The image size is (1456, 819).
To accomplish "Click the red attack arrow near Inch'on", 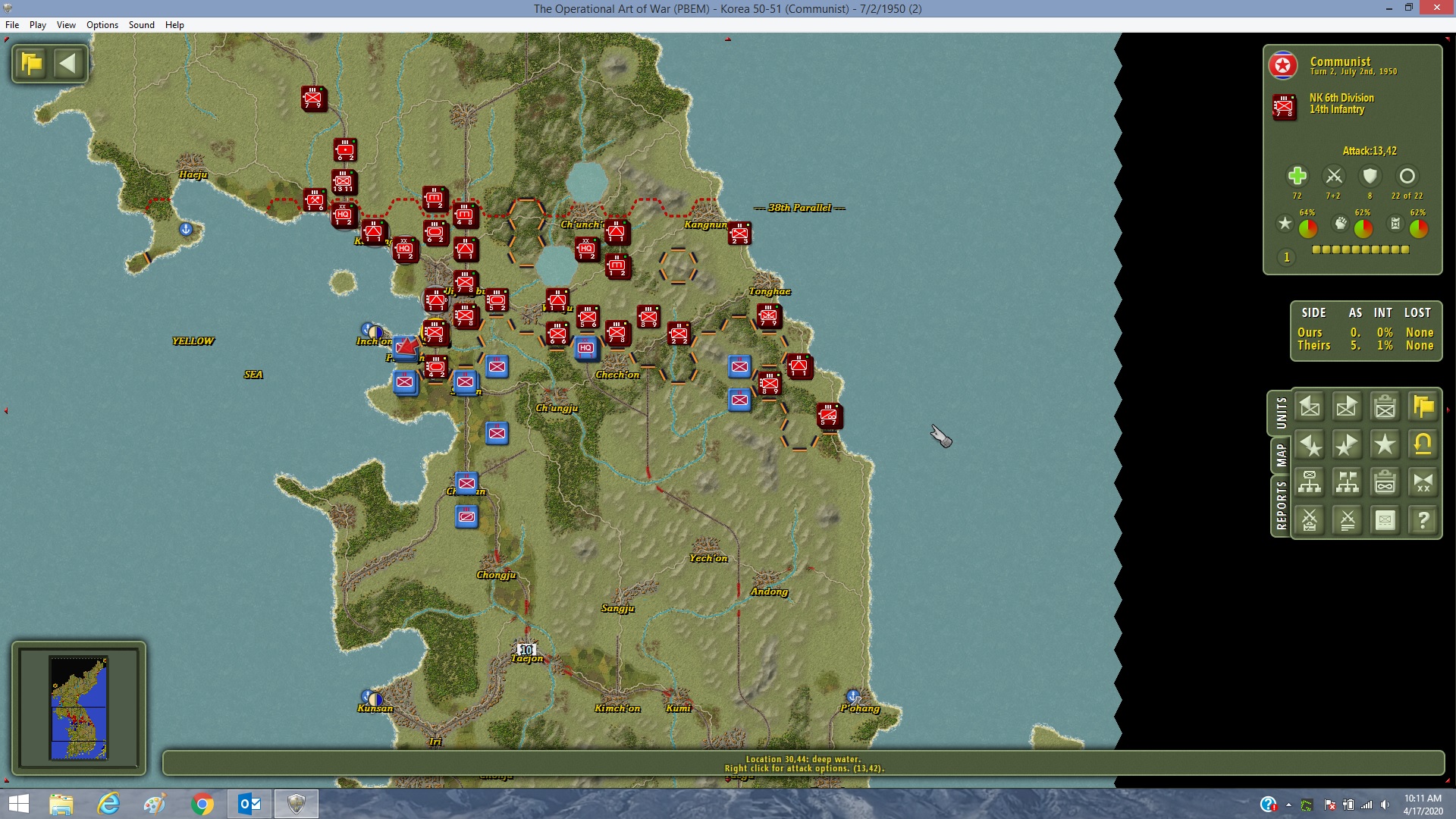I will [x=407, y=347].
